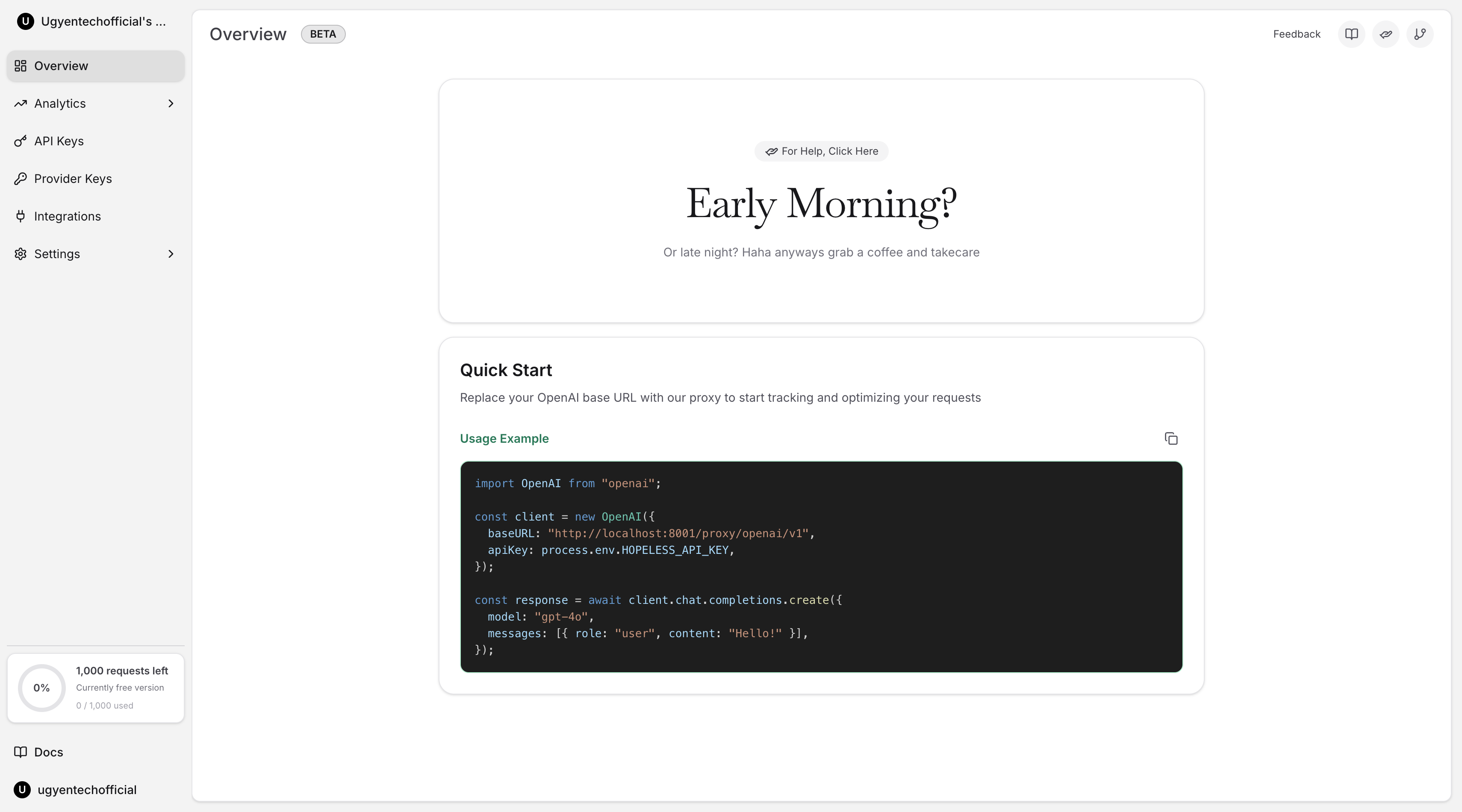Click the Overview grid icon in sidebar
This screenshot has width=1462, height=812.
coord(21,65)
